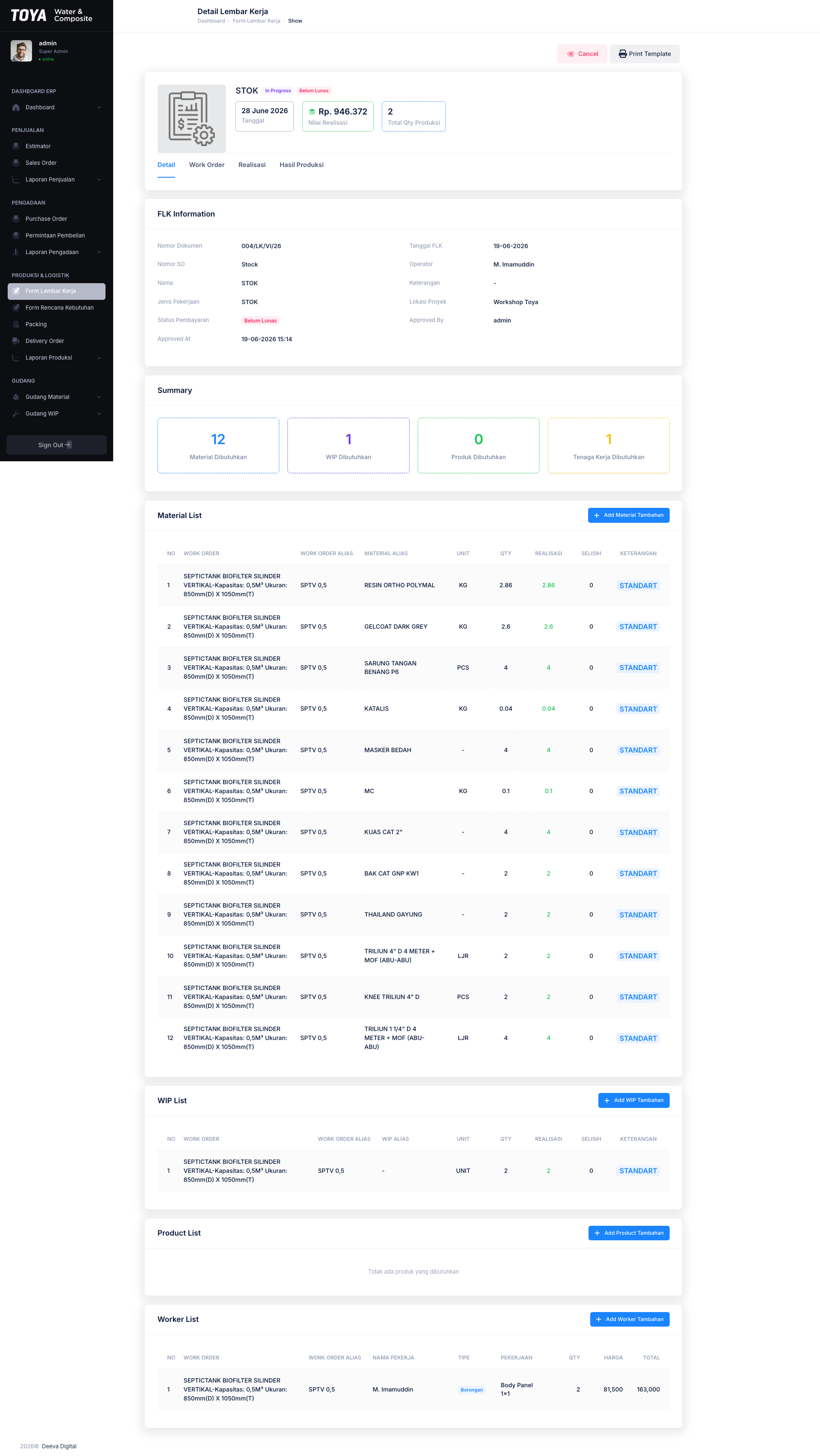820x1456 pixels.
Task: Click the 0 Produk Dibutuhkan summary card
Action: click(479, 445)
